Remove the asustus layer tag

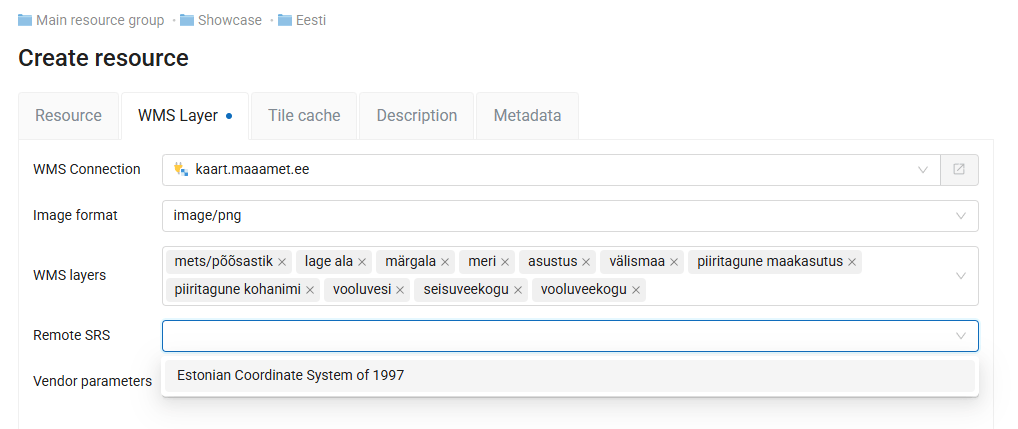[x=586, y=262]
